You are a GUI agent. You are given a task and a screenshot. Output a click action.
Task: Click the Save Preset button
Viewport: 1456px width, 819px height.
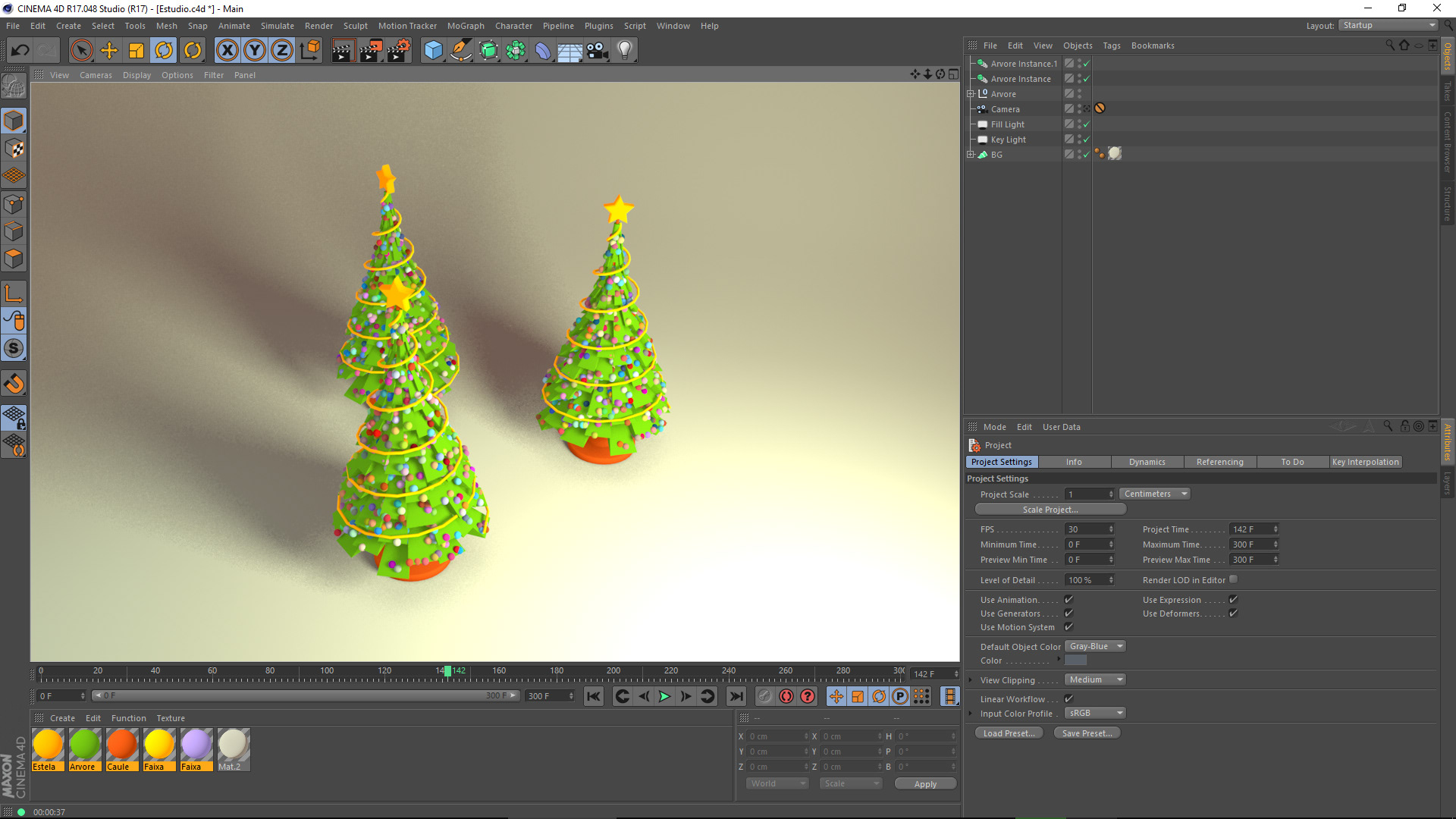point(1086,733)
